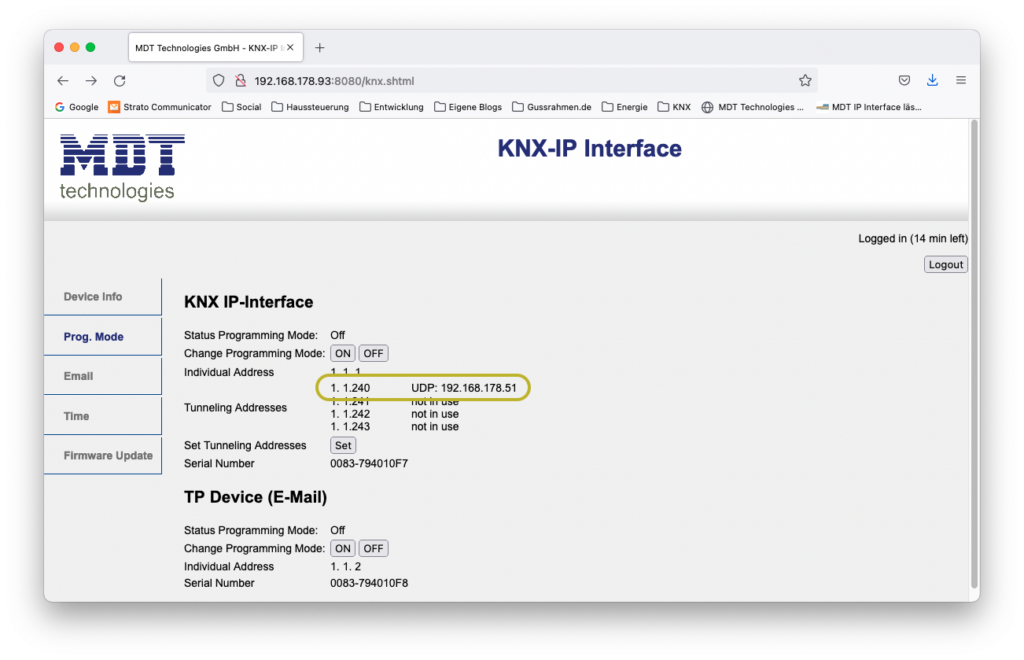This screenshot has width=1024, height=660.
Task: Go forward to next page
Action: click(91, 81)
